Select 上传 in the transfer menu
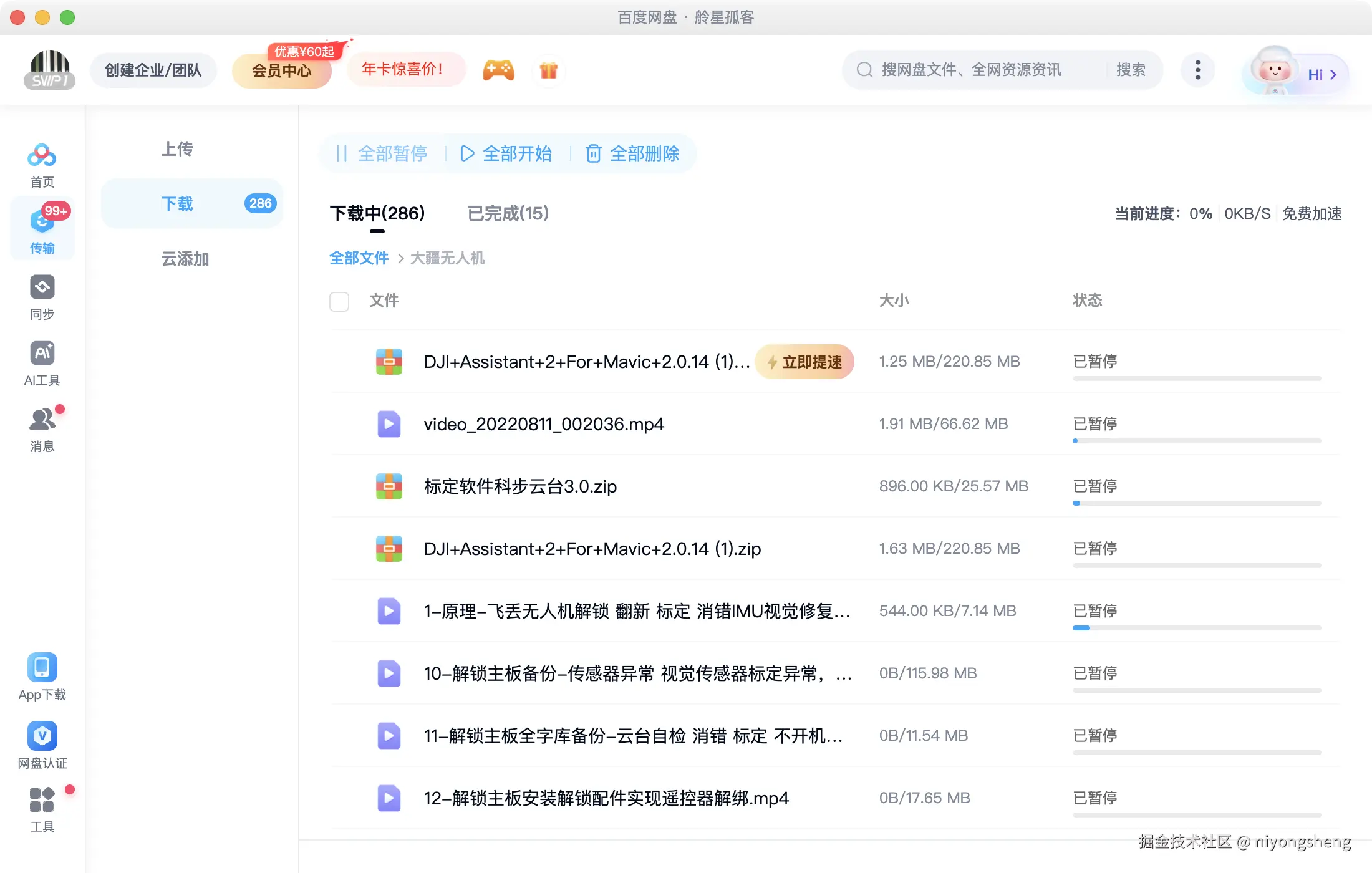Viewport: 1372px width, 873px height. point(177,149)
